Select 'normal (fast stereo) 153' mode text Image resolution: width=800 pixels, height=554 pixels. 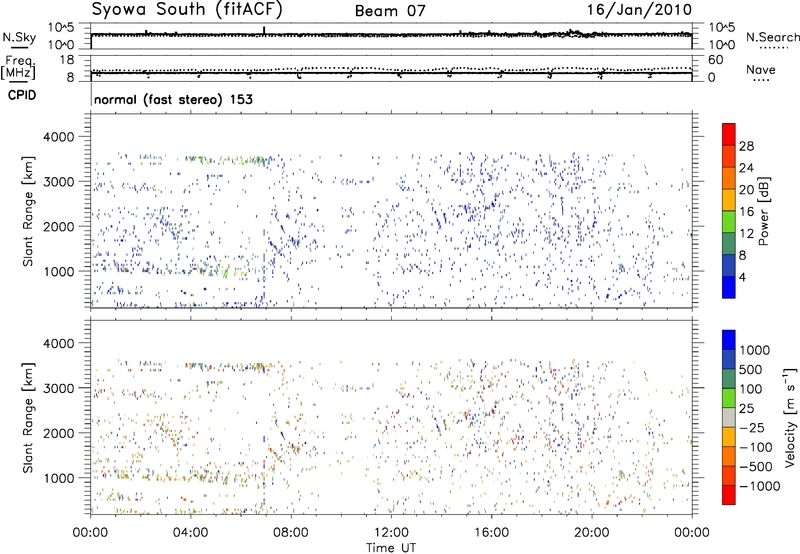[173, 99]
